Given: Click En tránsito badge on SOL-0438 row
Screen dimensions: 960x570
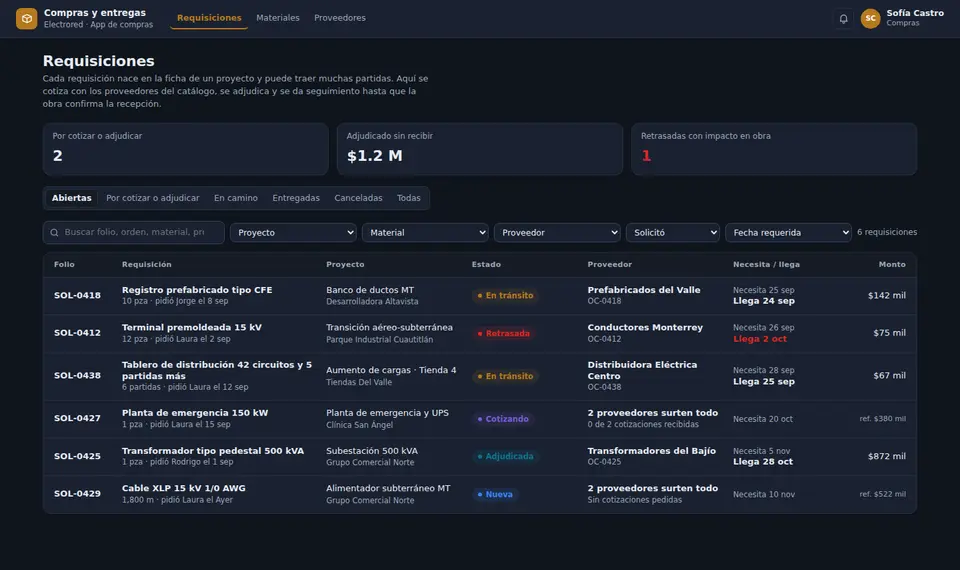Looking at the screenshot, I should (x=505, y=376).
